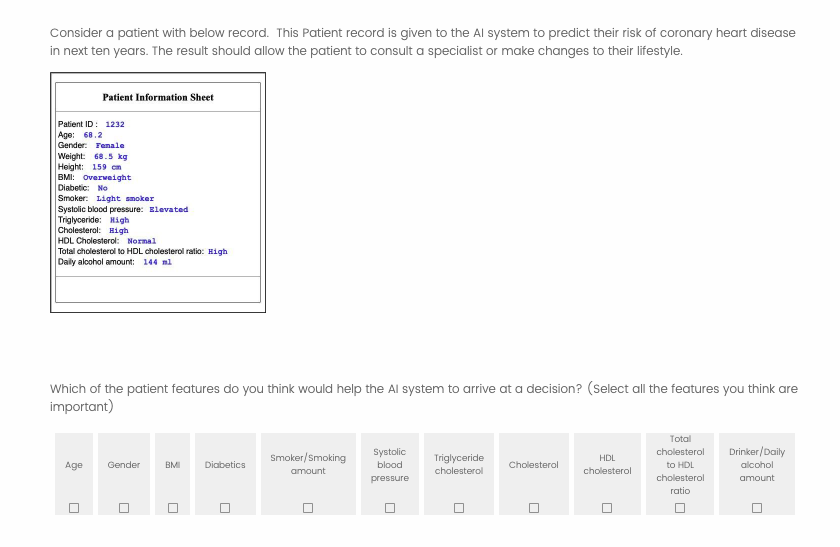Click the Systolic blood pressure label
This screenshot has height=547, width=840.
click(x=390, y=465)
